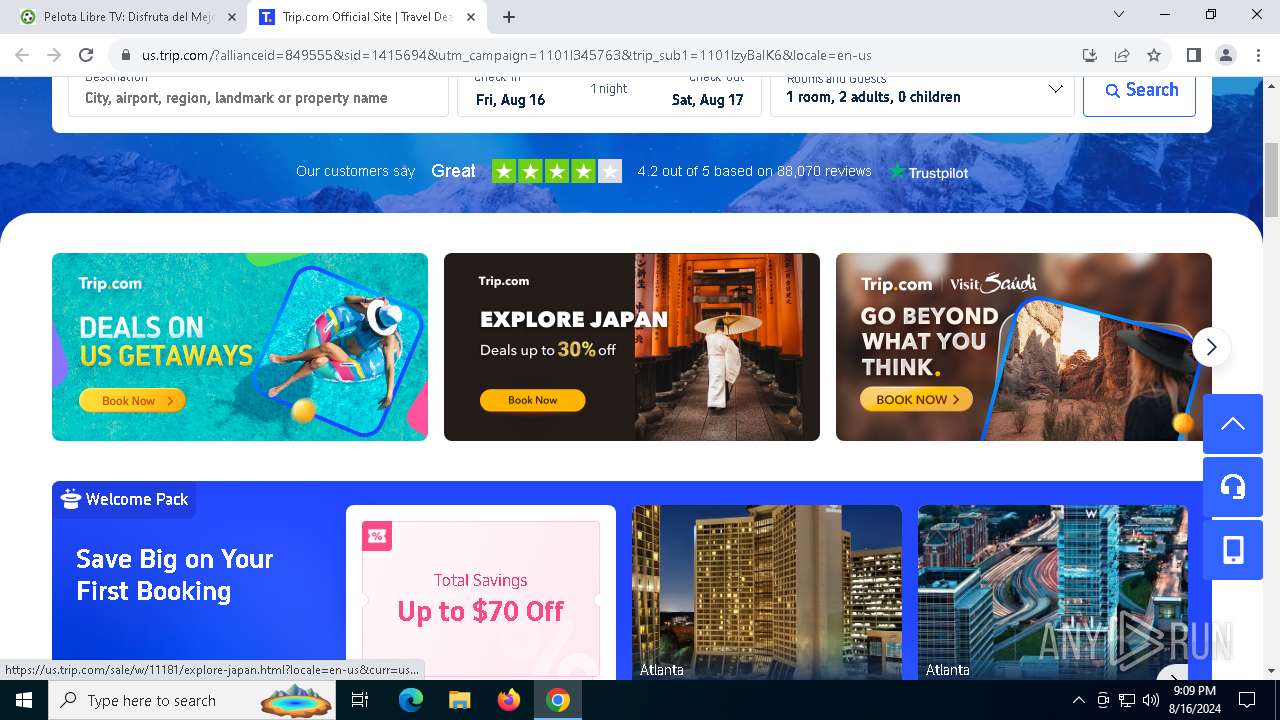Image resolution: width=1280 pixels, height=720 pixels.
Task: Open Chrome three-dot menu
Action: coord(1257,55)
